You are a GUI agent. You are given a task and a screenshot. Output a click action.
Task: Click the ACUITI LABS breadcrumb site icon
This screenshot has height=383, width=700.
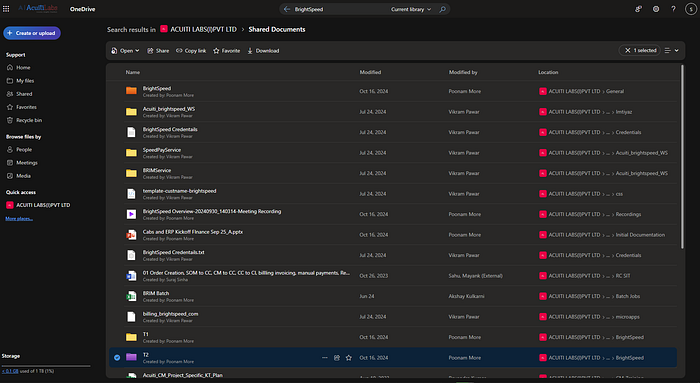click(164, 29)
